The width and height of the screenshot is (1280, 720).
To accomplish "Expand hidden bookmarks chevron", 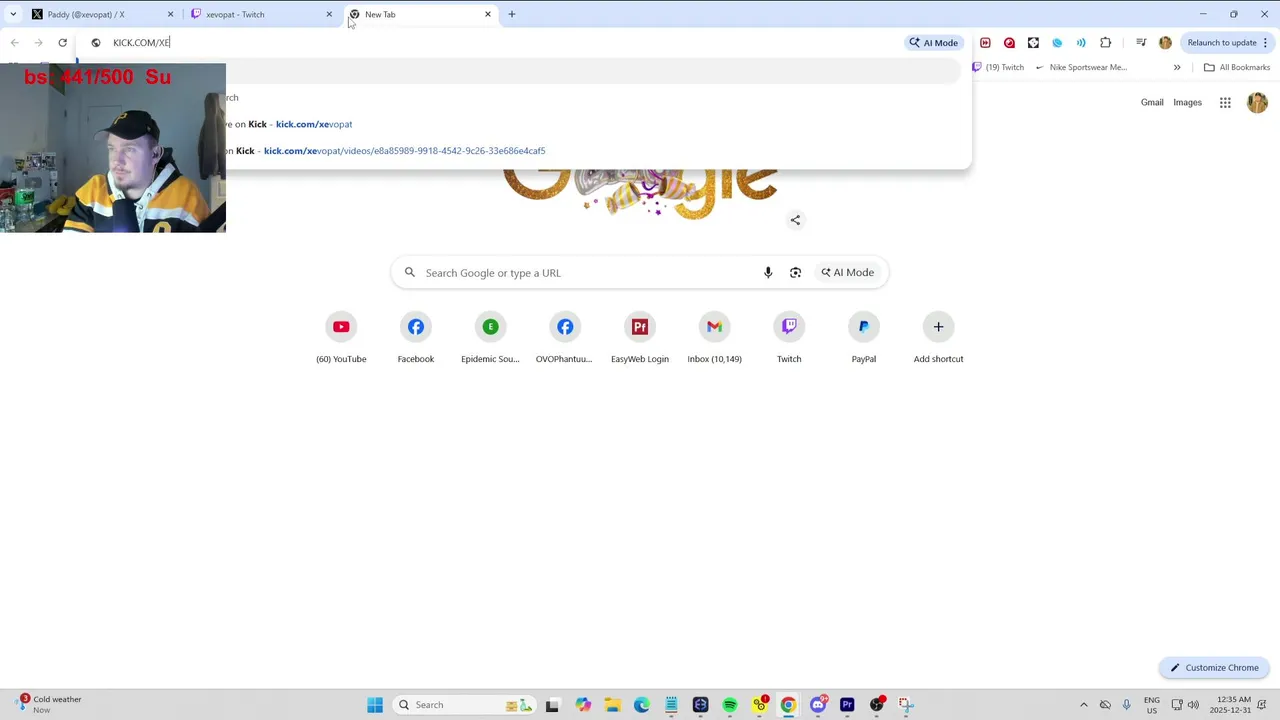I will pyautogui.click(x=1177, y=67).
